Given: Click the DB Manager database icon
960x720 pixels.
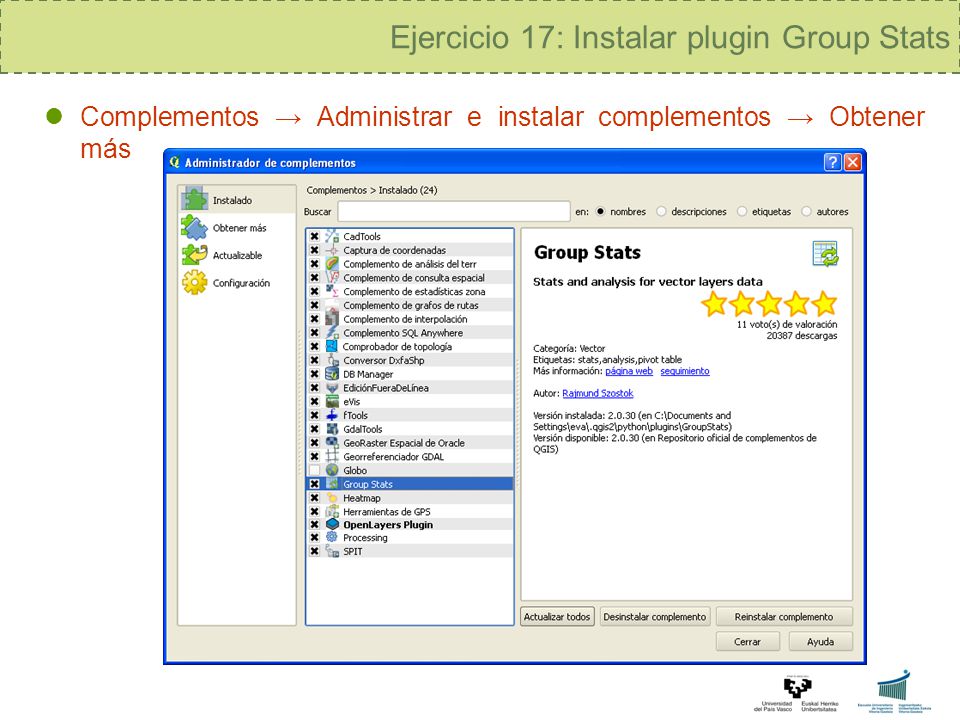Looking at the screenshot, I should coord(332,374).
